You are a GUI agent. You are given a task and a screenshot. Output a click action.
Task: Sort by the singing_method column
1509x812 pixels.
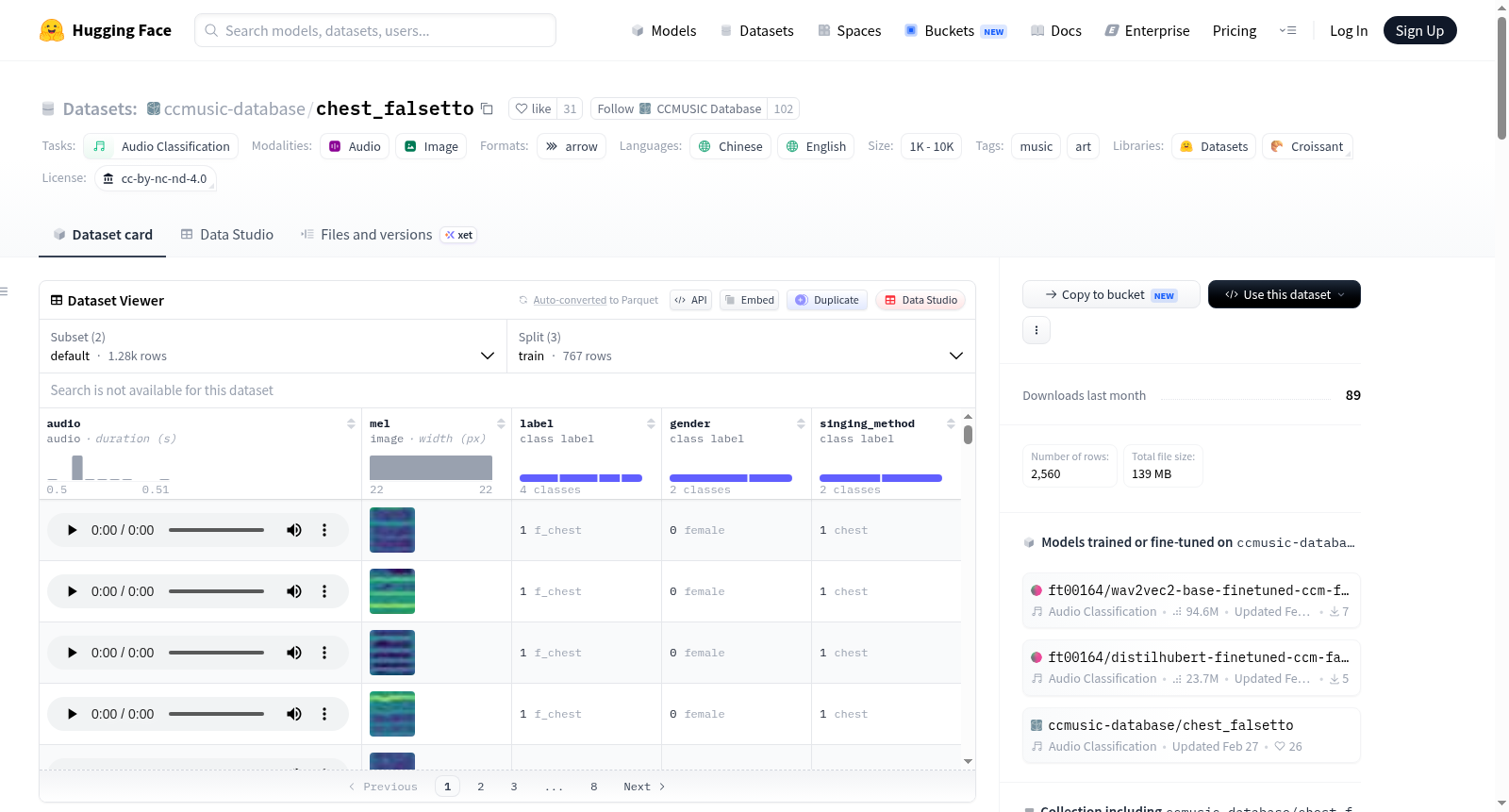951,423
